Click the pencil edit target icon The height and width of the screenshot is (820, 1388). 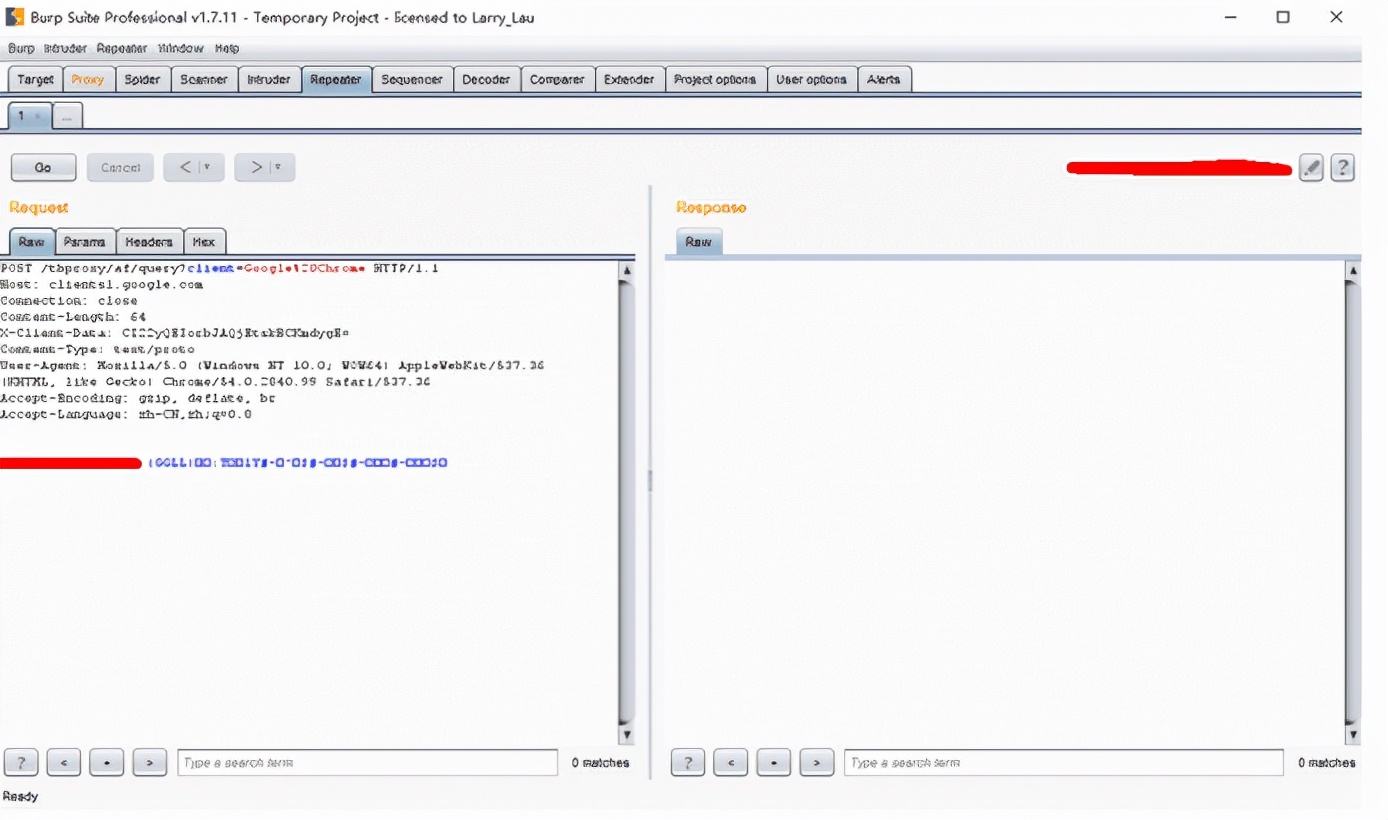(x=1311, y=168)
